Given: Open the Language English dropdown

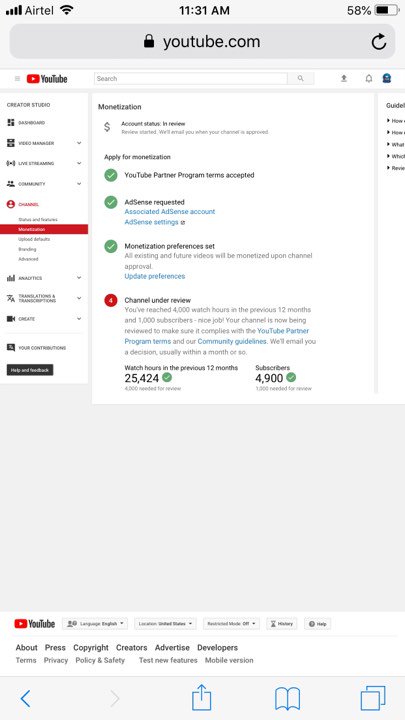Looking at the screenshot, I should point(95,624).
